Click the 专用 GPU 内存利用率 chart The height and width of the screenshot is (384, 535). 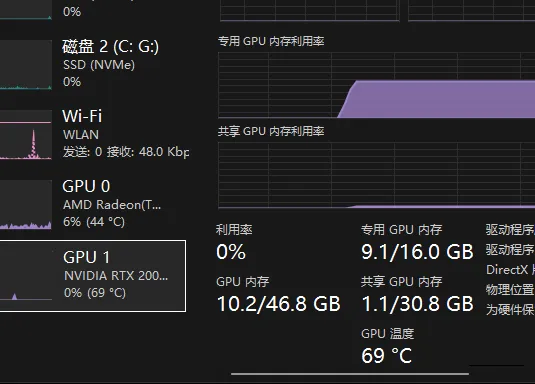(x=376, y=85)
